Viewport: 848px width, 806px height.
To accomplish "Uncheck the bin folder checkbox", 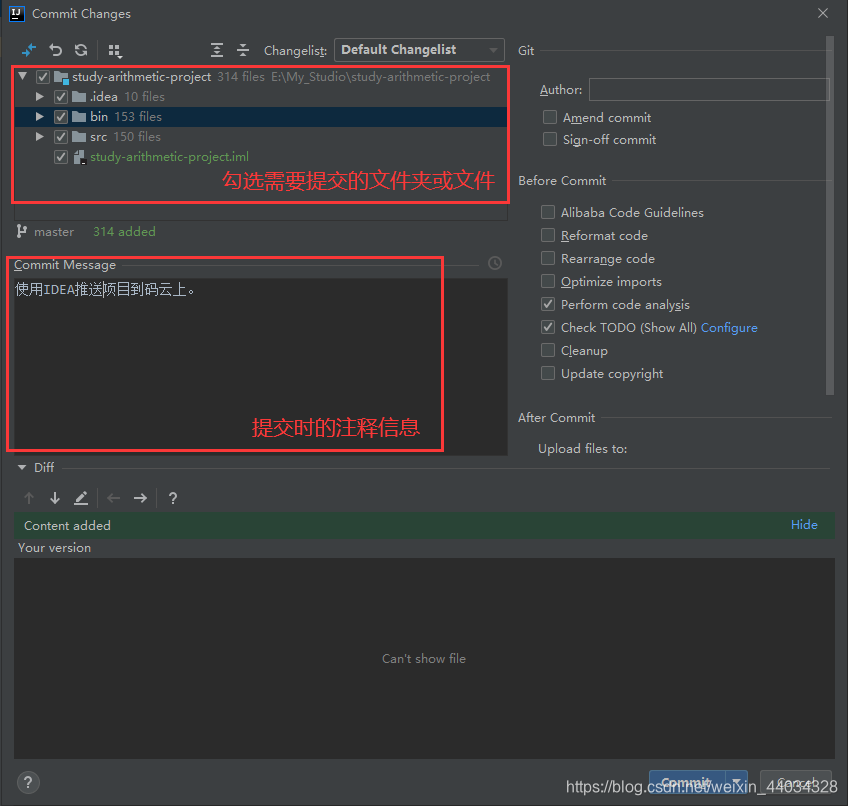I will [61, 117].
